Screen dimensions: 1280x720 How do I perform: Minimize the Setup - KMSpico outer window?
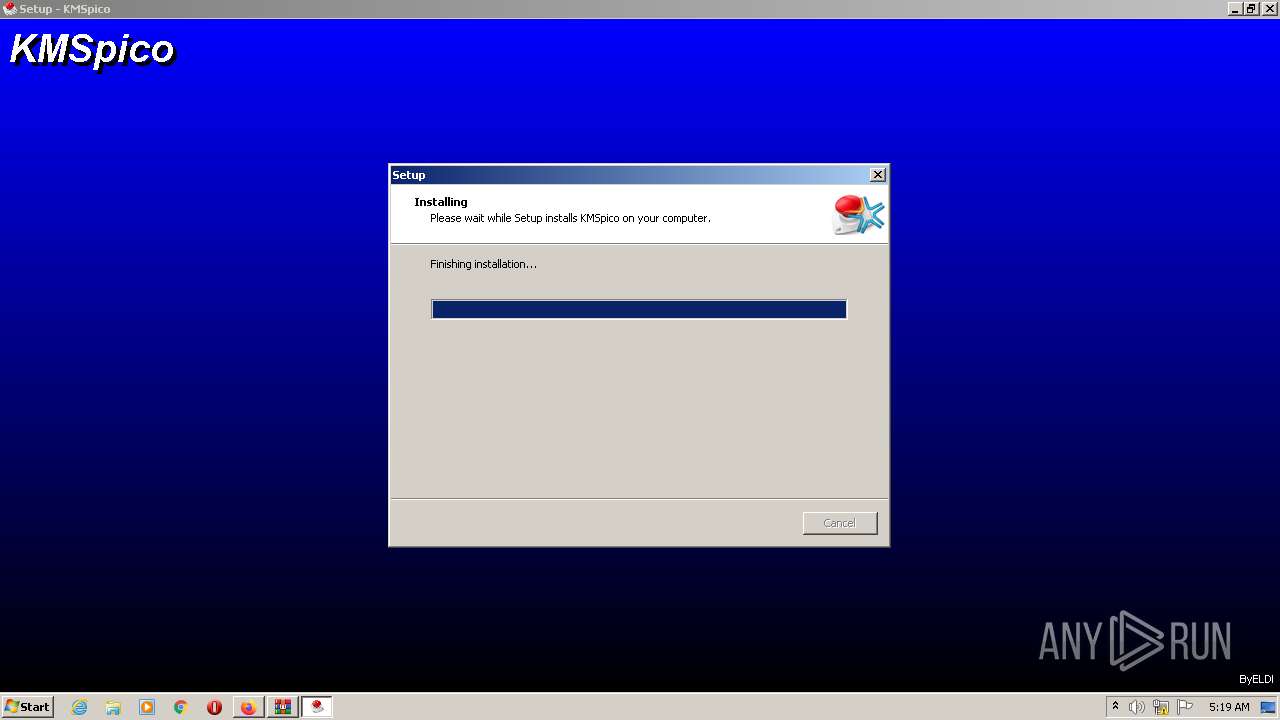click(x=1235, y=9)
